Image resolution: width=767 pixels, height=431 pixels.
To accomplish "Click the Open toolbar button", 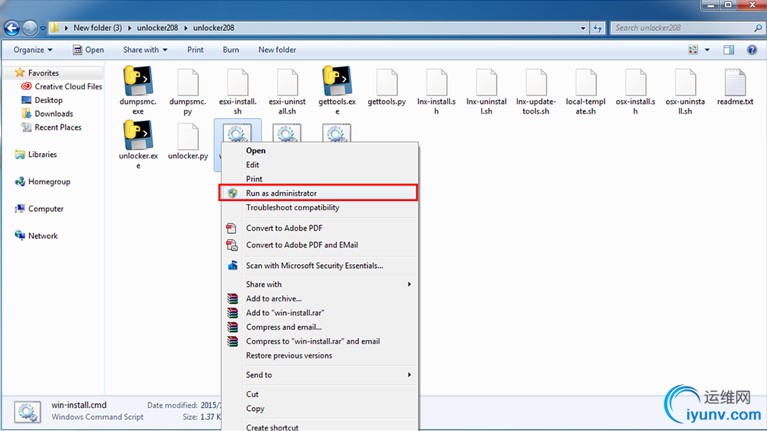I will (89, 50).
